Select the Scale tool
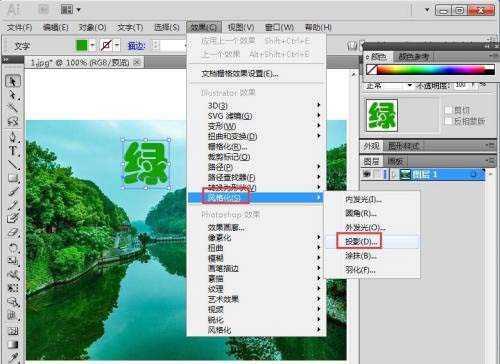Image resolution: width=500 pixels, height=364 pixels. 13,261
